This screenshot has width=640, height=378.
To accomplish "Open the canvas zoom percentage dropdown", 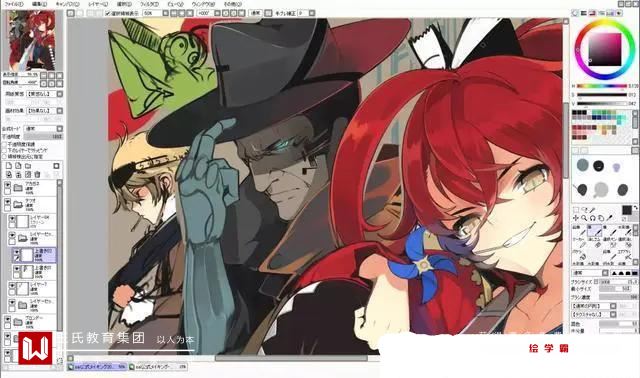I will (x=165, y=13).
